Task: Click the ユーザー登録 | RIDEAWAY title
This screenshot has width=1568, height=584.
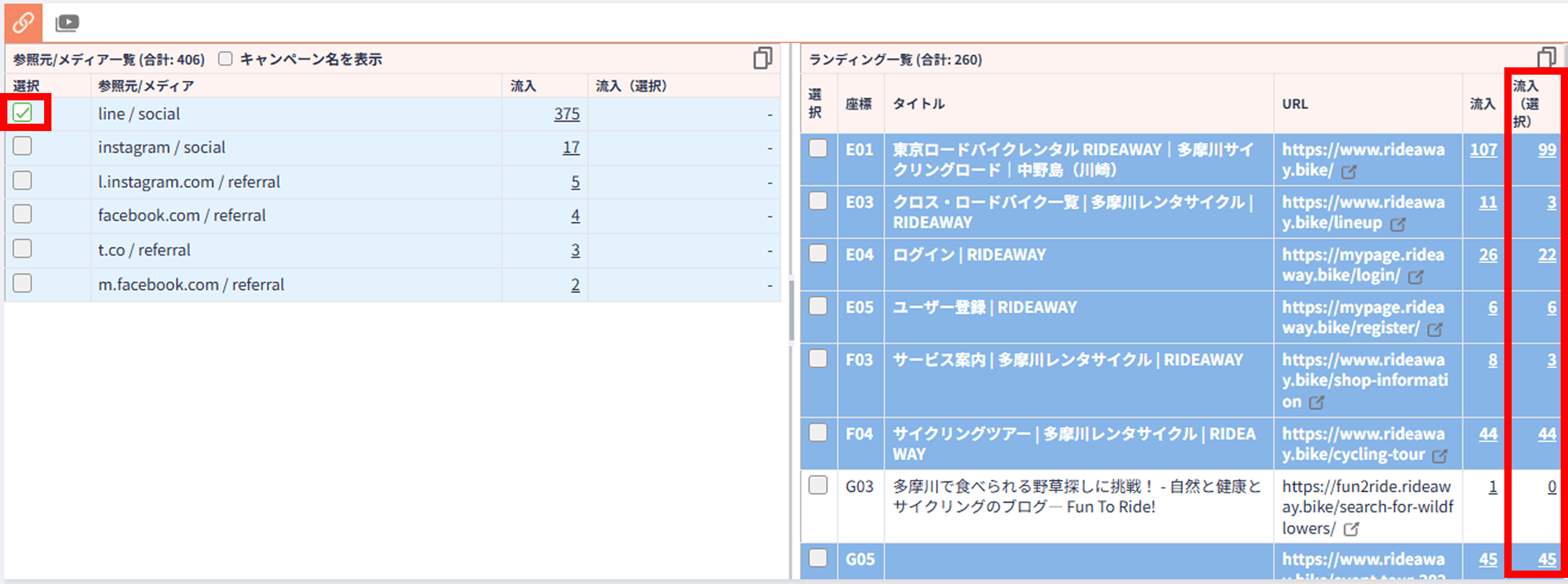Action: coord(985,307)
